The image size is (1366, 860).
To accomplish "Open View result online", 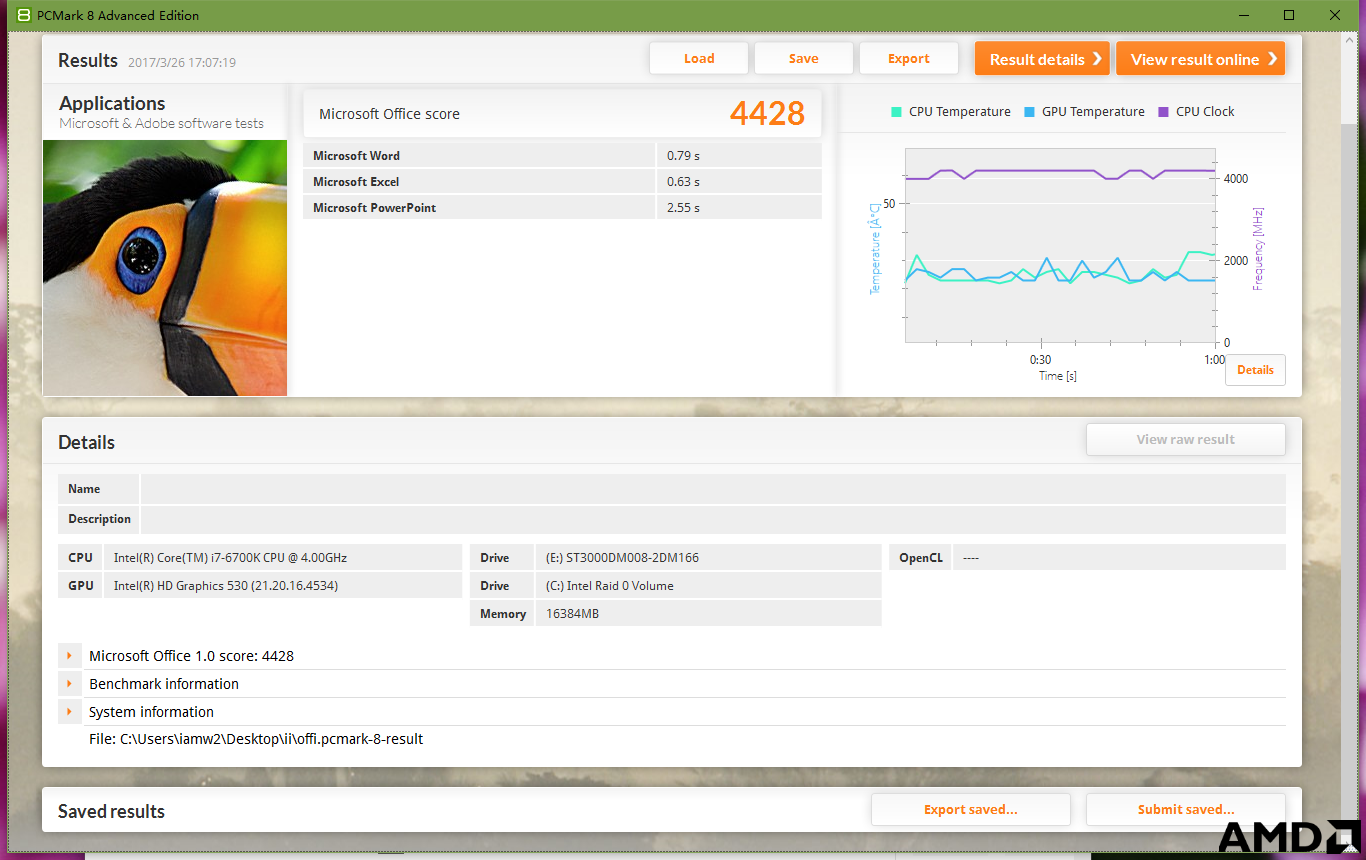I will (x=1200, y=59).
